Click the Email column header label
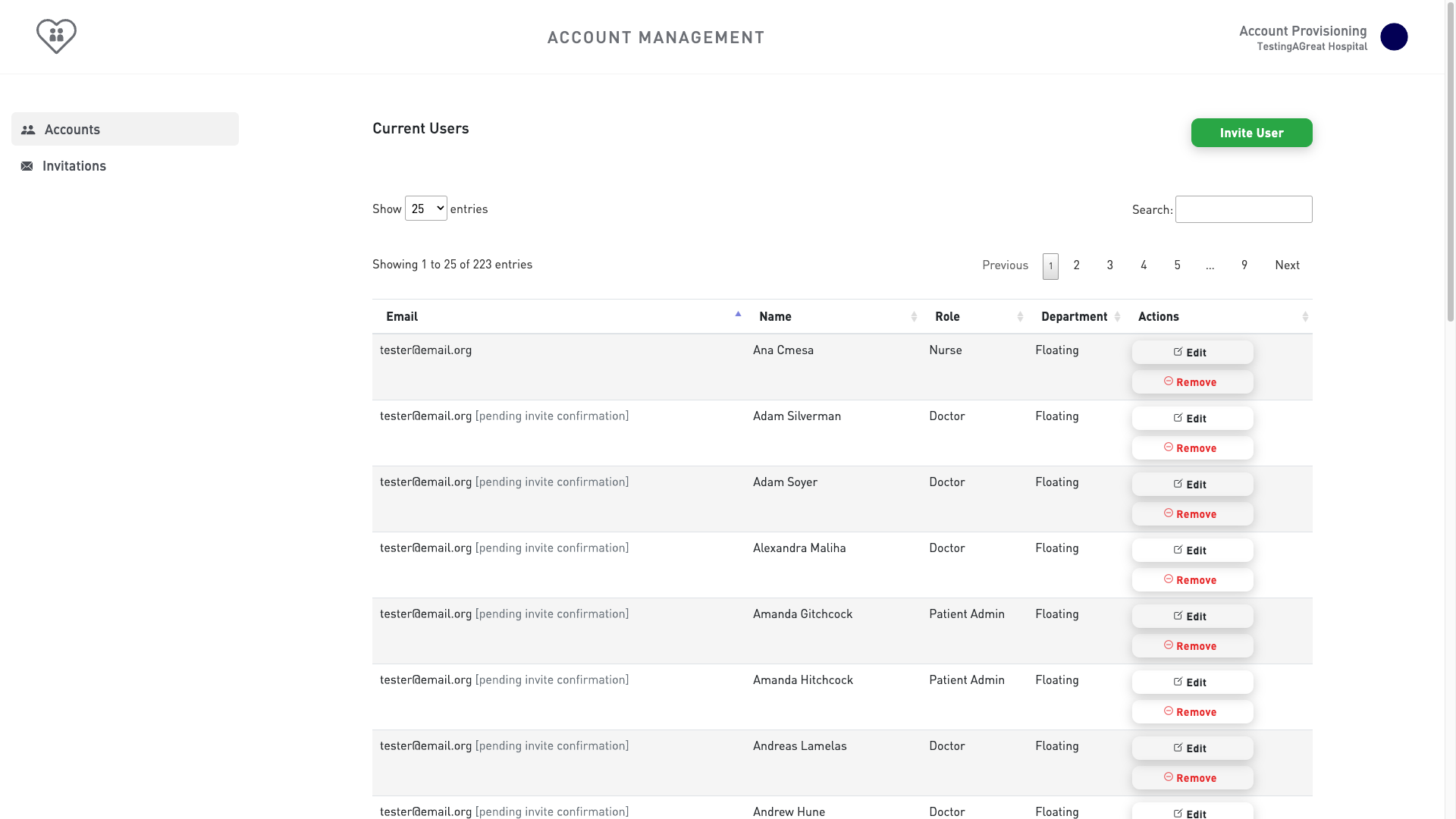Screen dimensions: 1456x819 [x=402, y=317]
